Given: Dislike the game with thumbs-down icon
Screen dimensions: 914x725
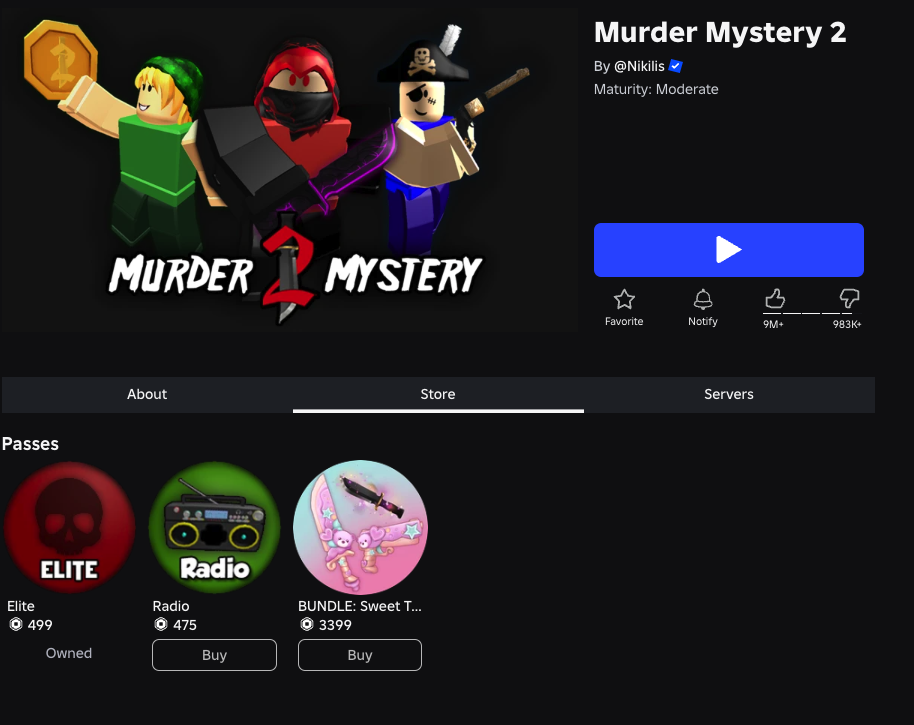Looking at the screenshot, I should point(849,298).
